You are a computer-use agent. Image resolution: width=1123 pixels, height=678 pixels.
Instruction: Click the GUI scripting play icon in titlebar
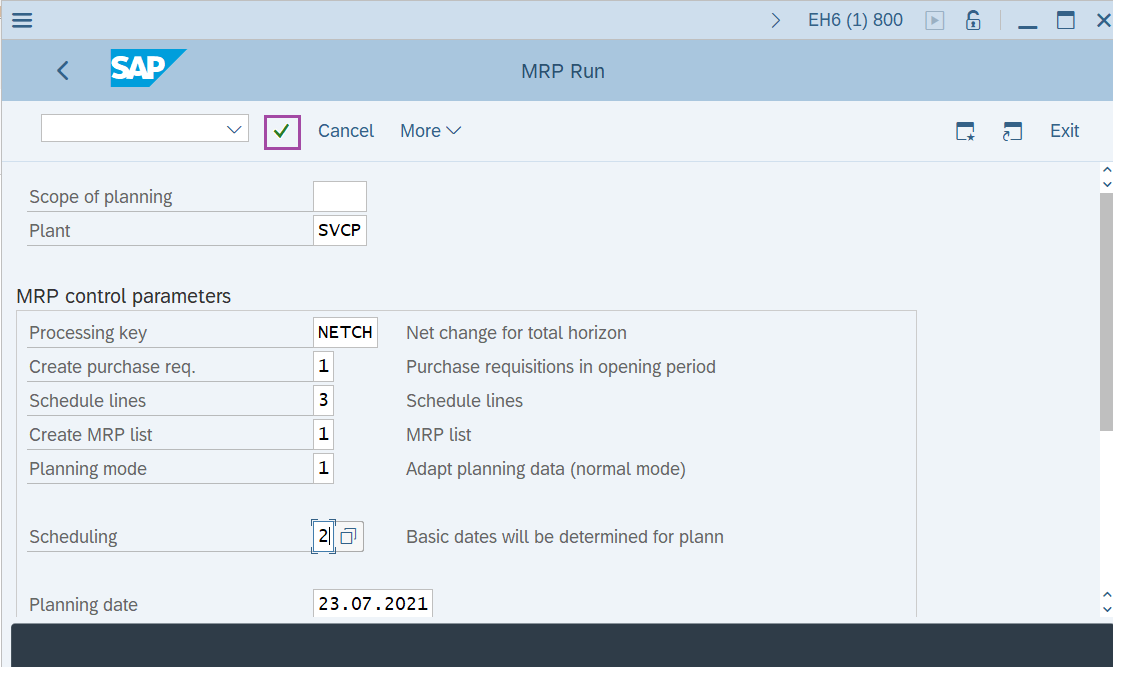pyautogui.click(x=934, y=19)
